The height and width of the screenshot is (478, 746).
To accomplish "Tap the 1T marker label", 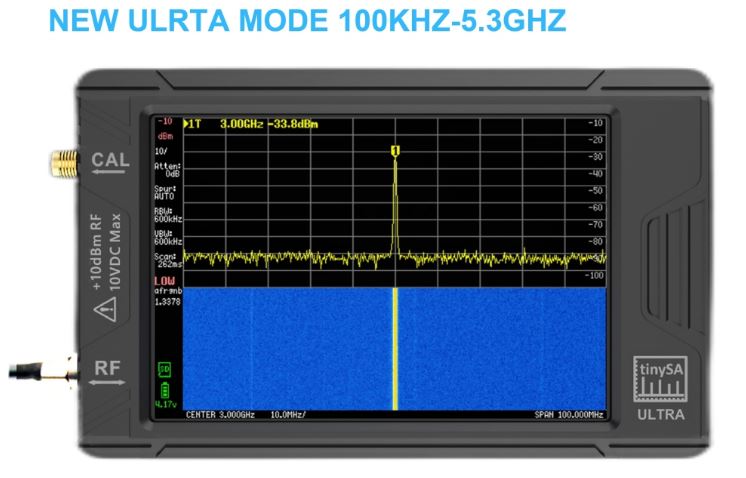I will point(195,124).
